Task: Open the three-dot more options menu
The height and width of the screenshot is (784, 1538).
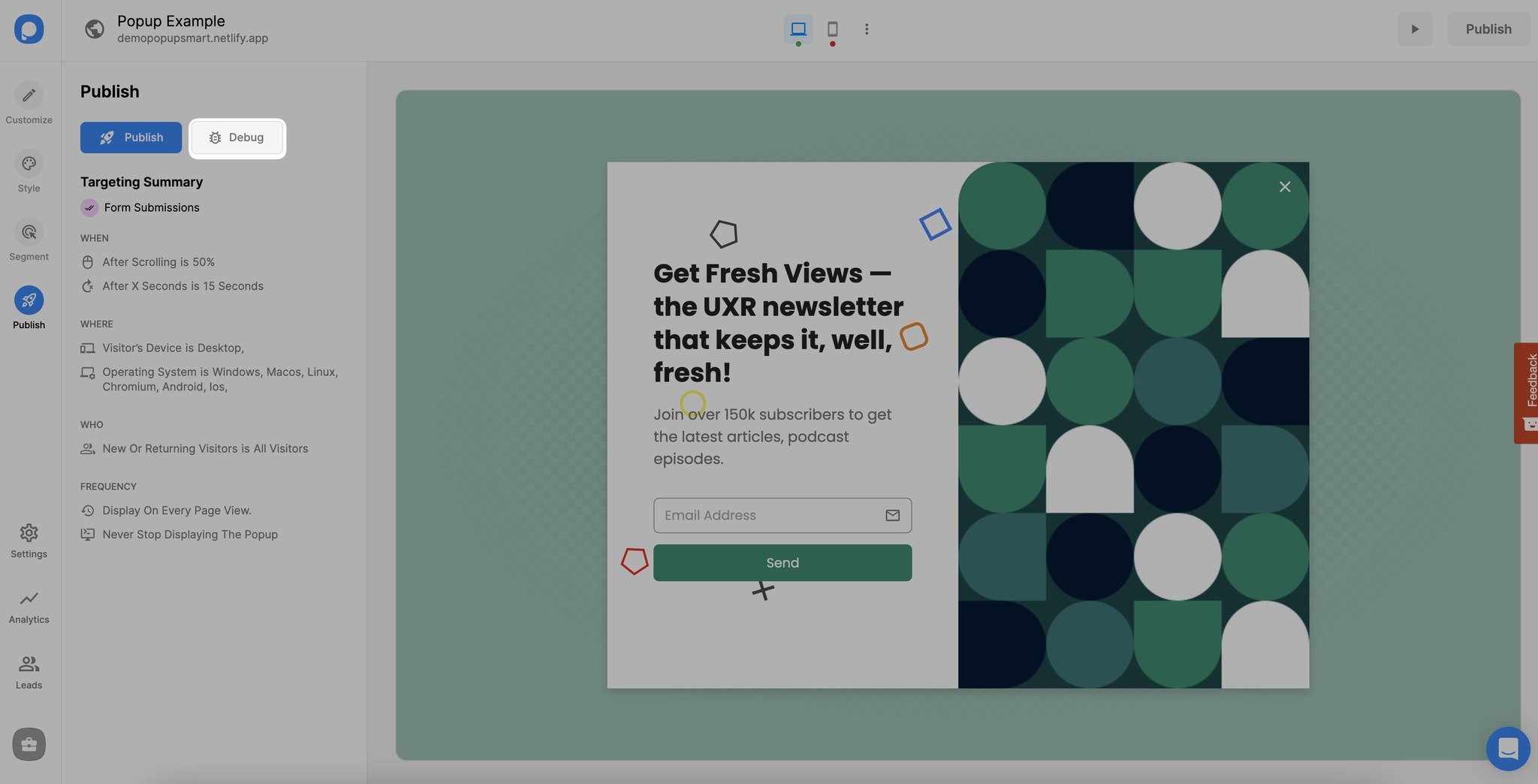Action: coord(867,29)
